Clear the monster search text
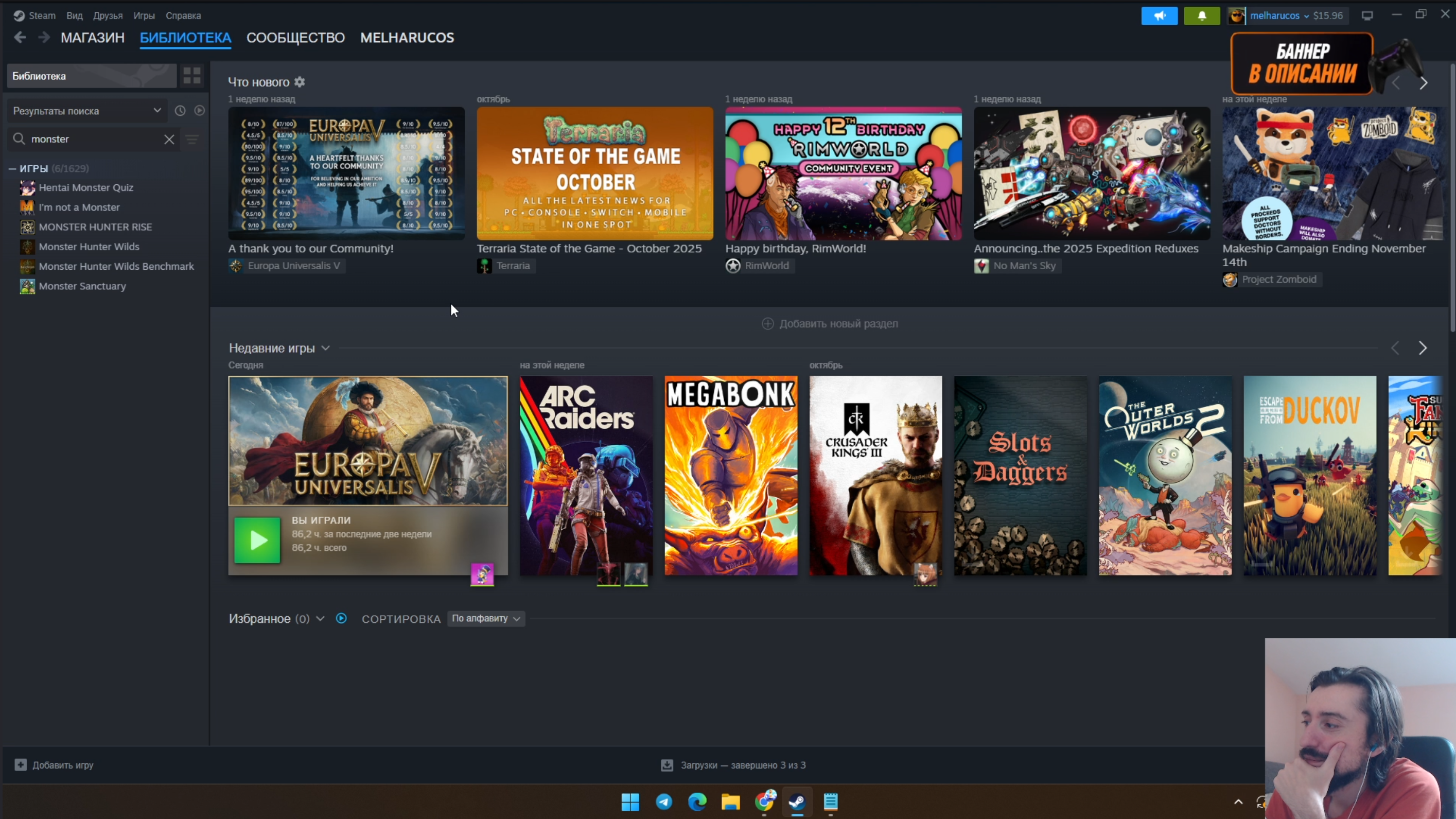1456x819 pixels. point(169,140)
